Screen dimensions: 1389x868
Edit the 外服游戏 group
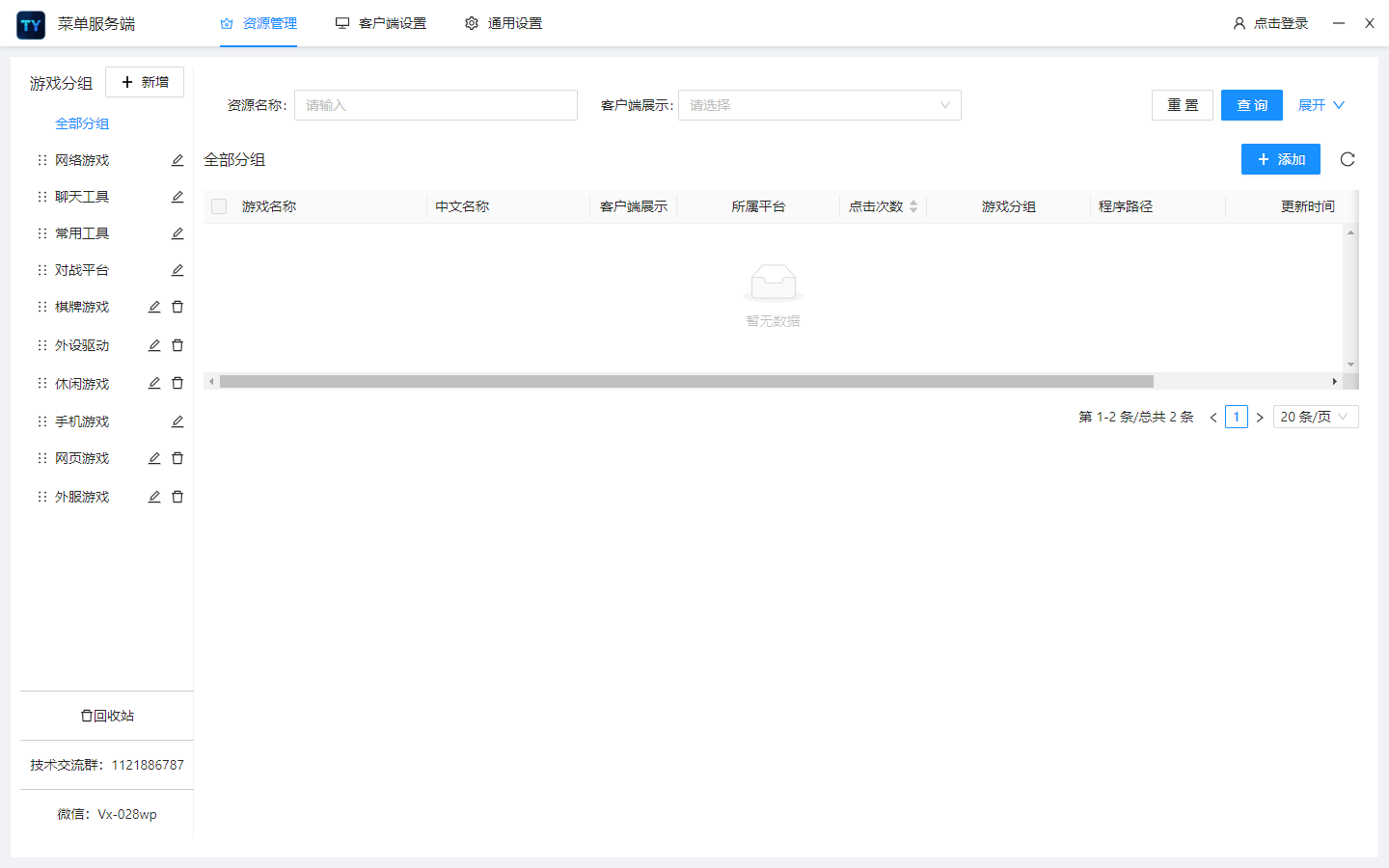tap(154, 497)
